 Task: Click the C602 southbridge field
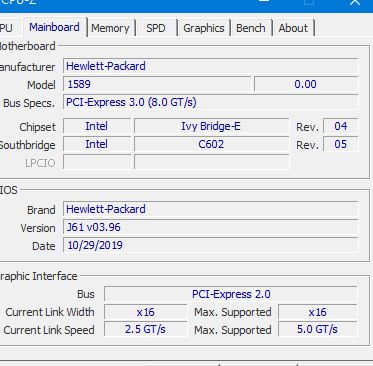click(211, 144)
